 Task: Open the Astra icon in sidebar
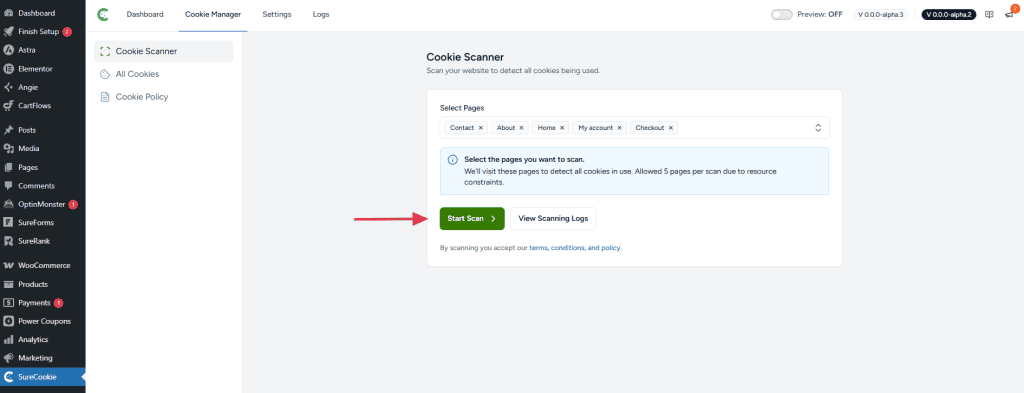8,50
